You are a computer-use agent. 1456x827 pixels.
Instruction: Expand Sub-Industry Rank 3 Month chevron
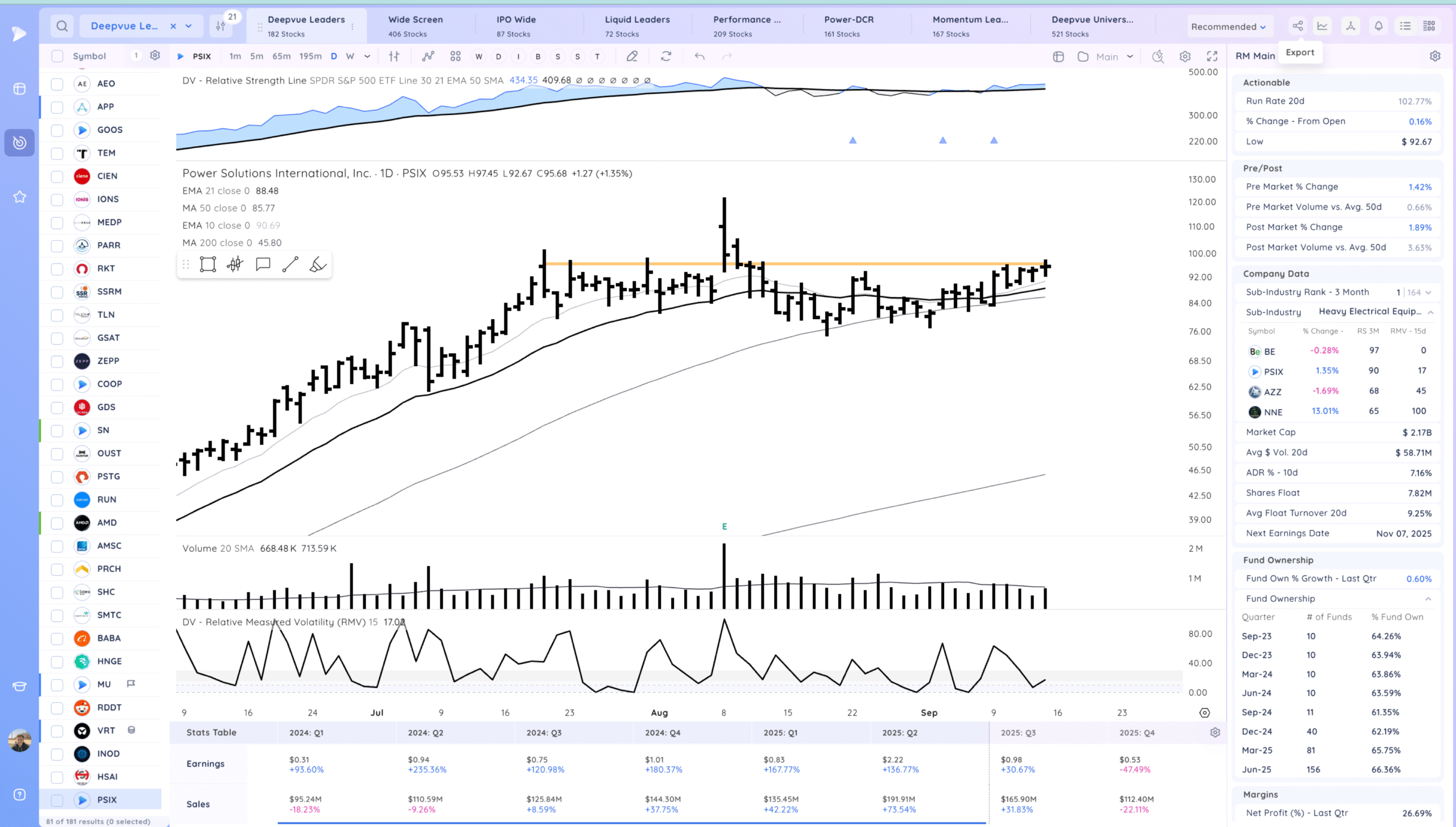click(x=1428, y=292)
